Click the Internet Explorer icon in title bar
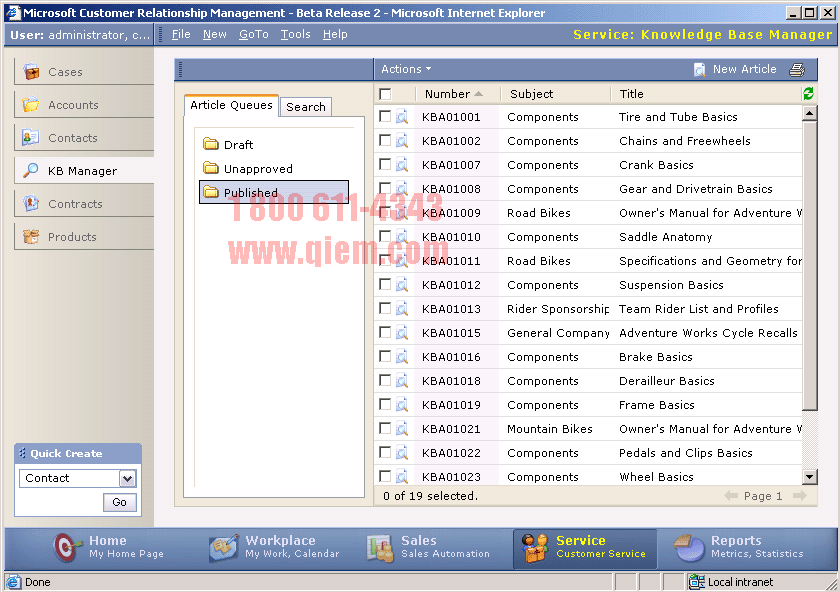The image size is (840, 592). pyautogui.click(x=12, y=12)
